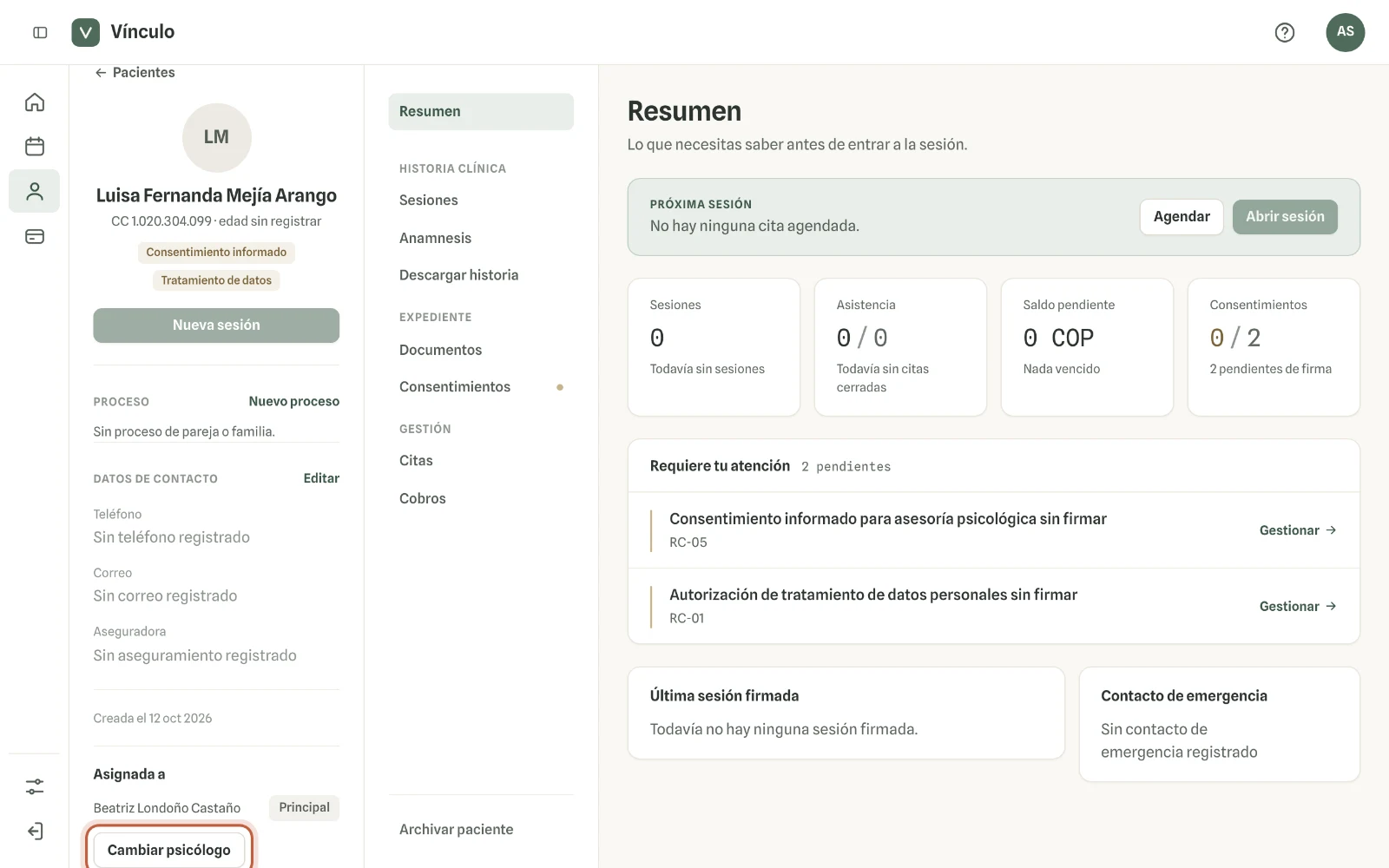The image size is (1389, 868).
Task: Click the back arrow next to Pacientes
Action: (101, 73)
